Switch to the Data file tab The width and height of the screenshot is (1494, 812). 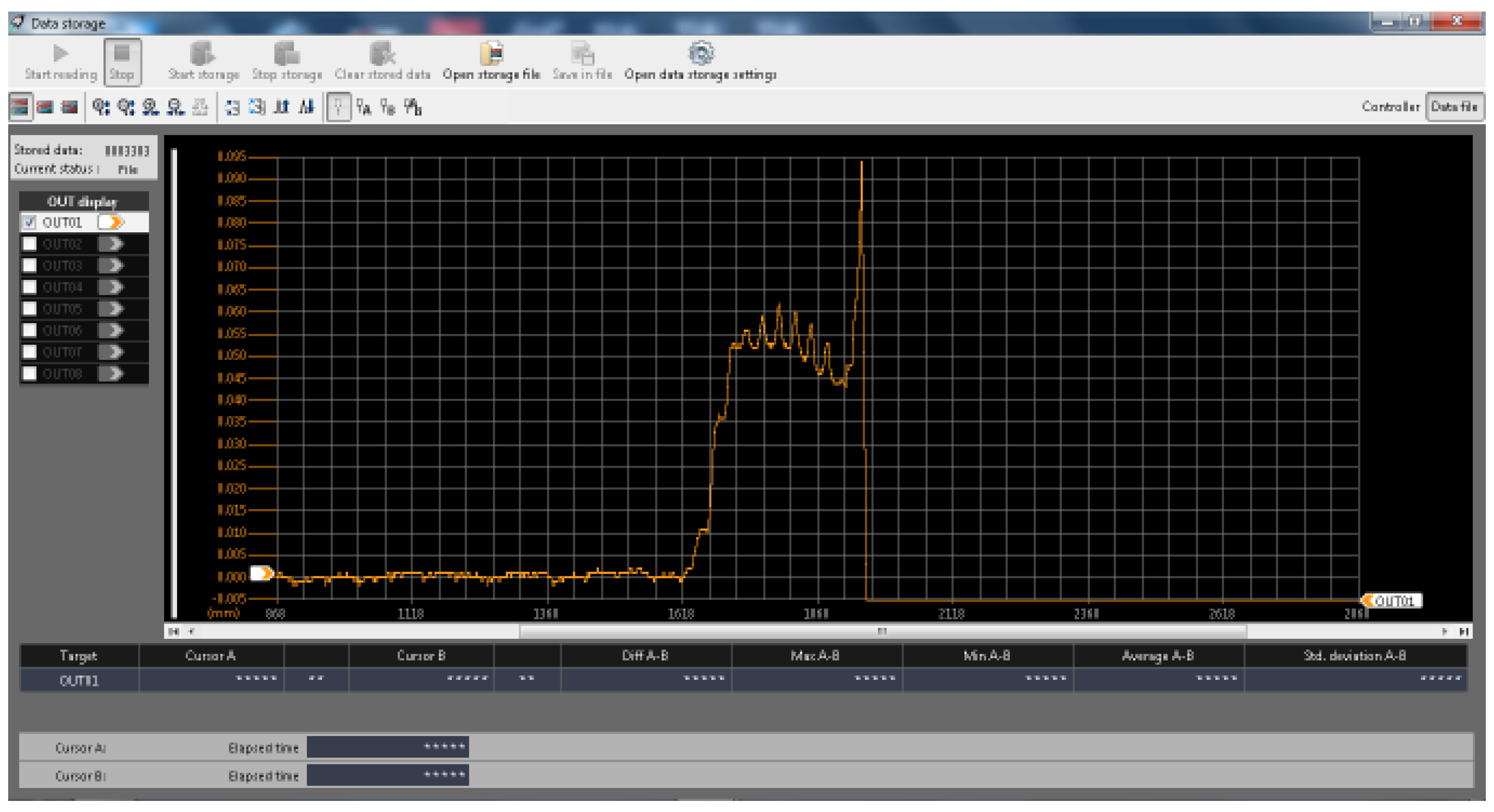tap(1454, 107)
